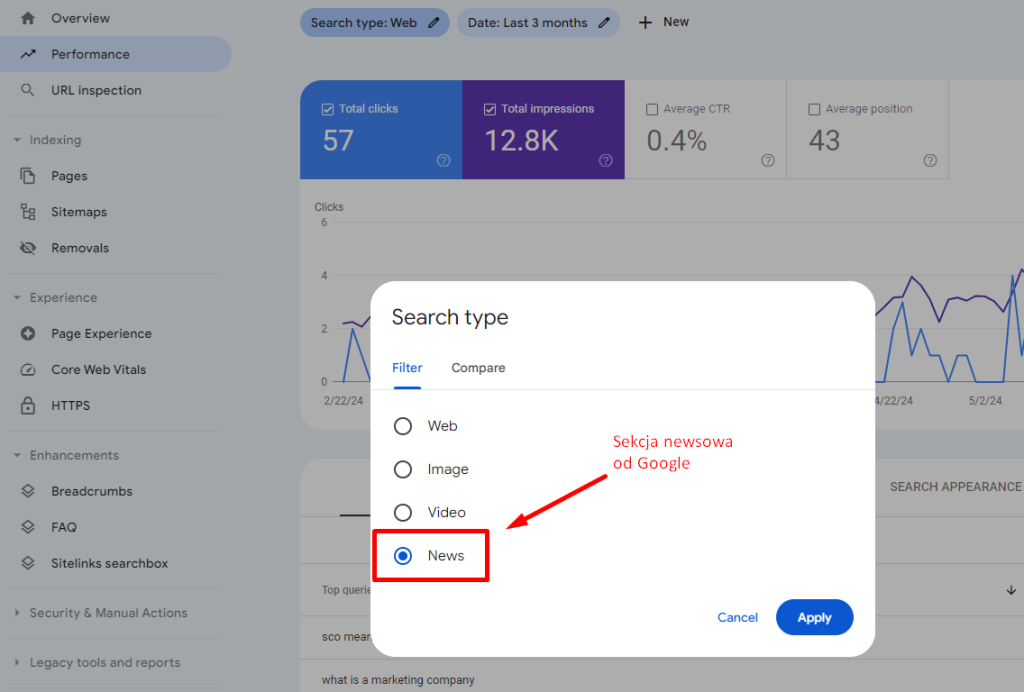Viewport: 1024px width, 692px height.
Task: Collapse the Indexing section
Action: tap(17, 140)
